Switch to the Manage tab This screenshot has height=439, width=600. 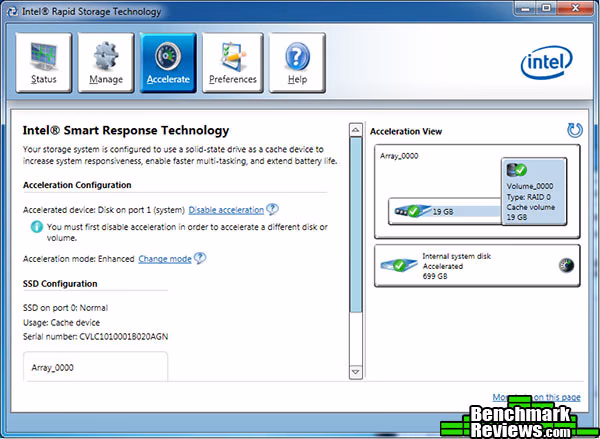point(106,63)
